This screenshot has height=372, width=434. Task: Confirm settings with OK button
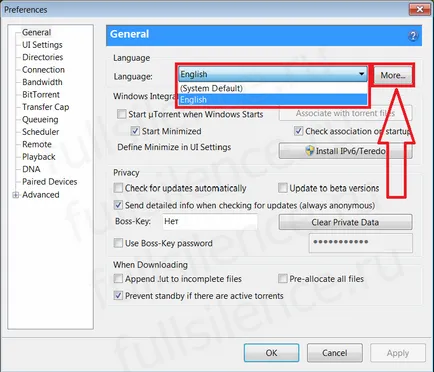click(271, 353)
